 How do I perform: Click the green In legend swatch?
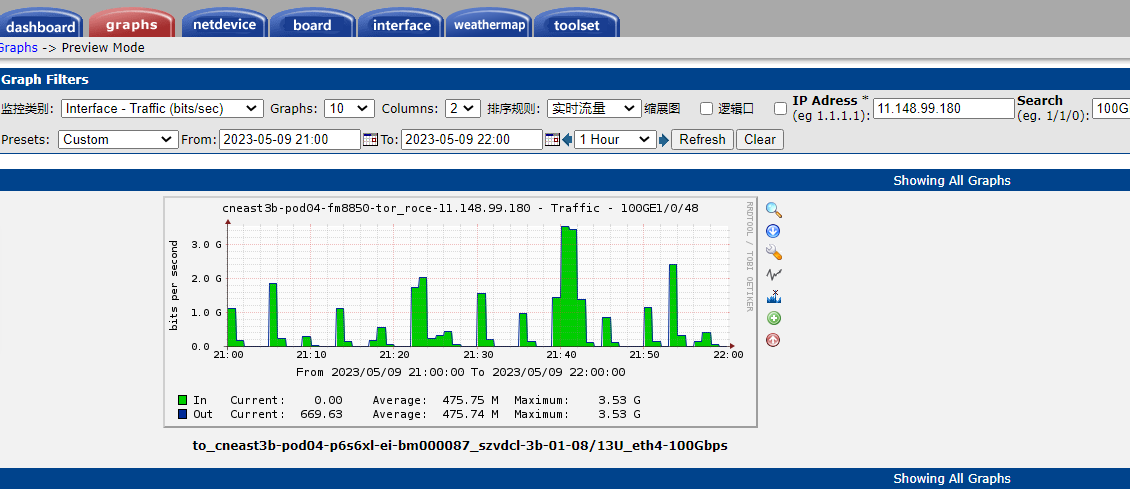point(183,400)
